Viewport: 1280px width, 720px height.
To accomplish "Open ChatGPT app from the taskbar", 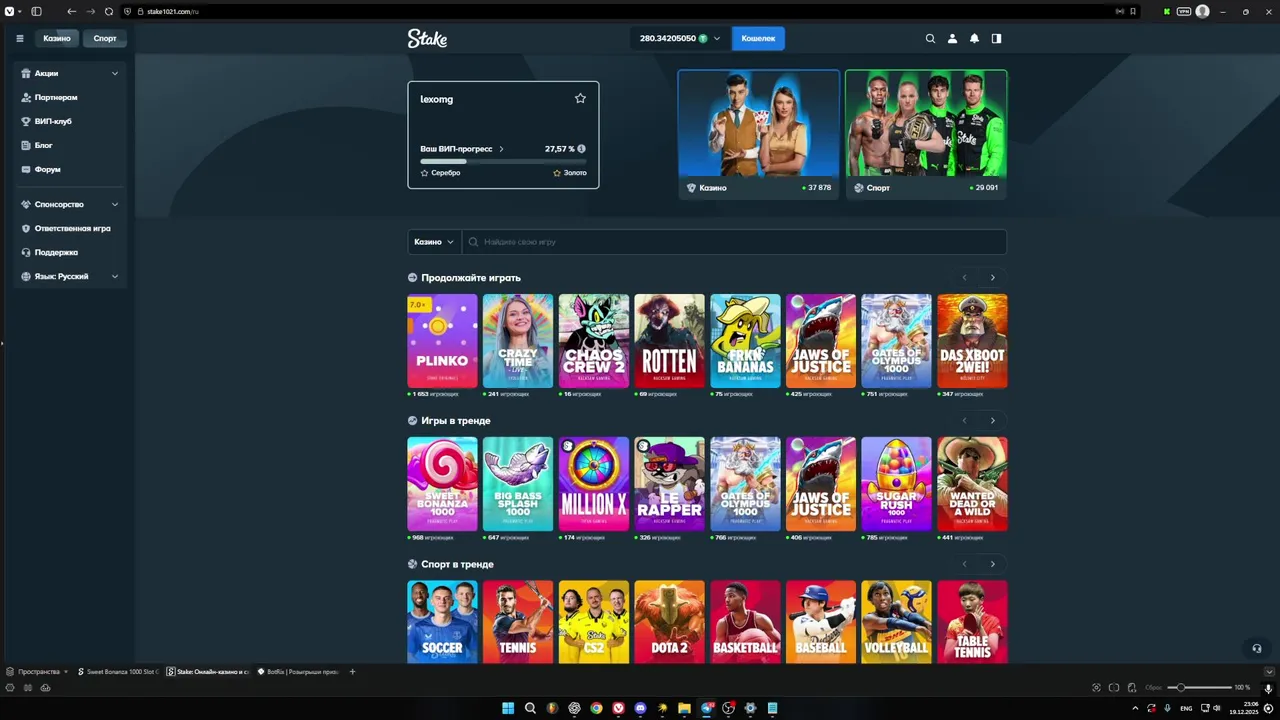I will point(574,708).
